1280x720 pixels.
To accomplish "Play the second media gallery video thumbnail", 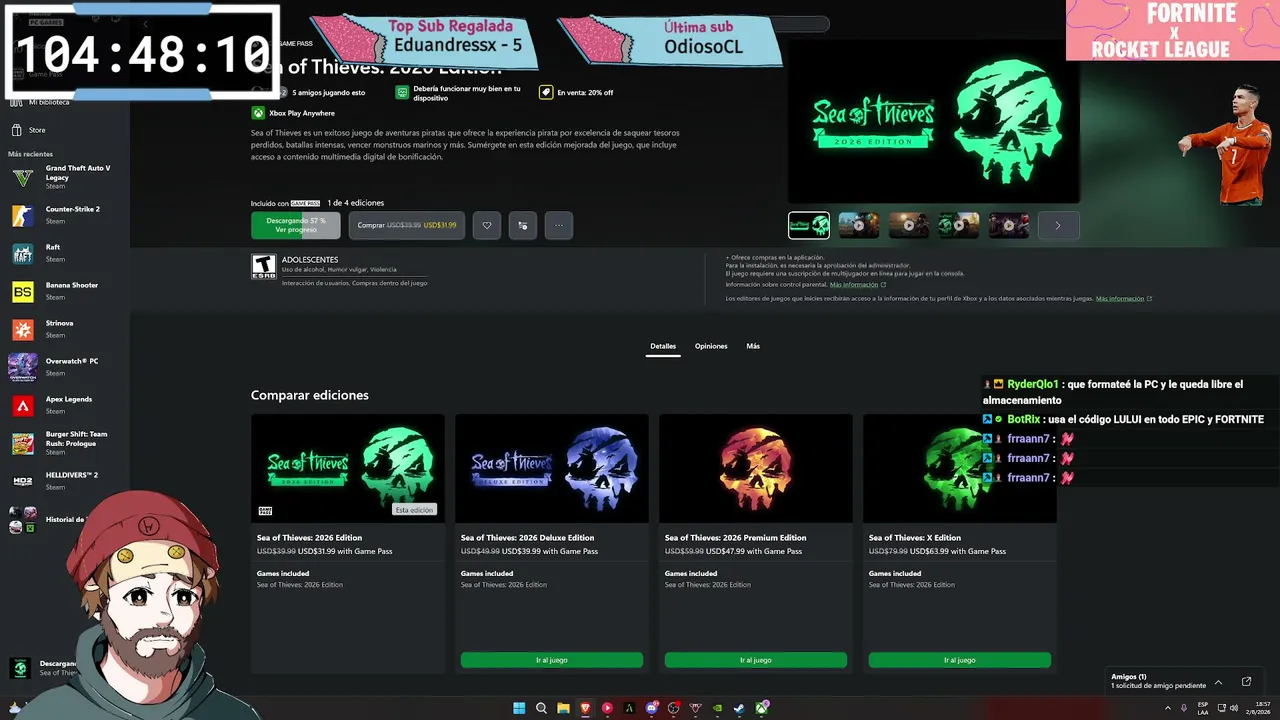I will pos(859,225).
